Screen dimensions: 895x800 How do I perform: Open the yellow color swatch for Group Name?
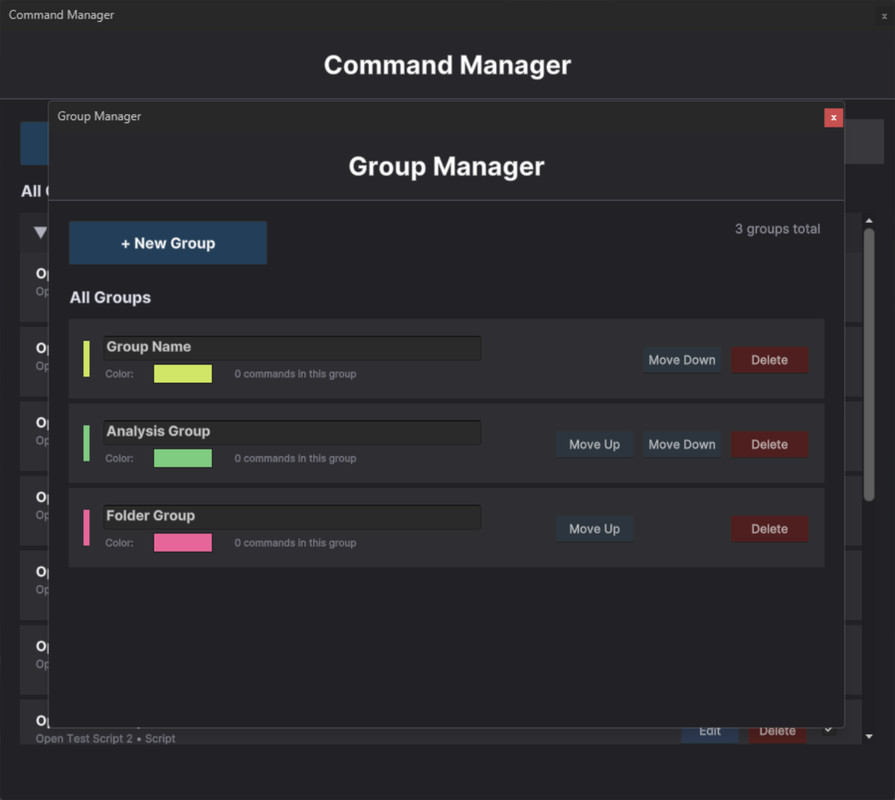pyautogui.click(x=182, y=373)
